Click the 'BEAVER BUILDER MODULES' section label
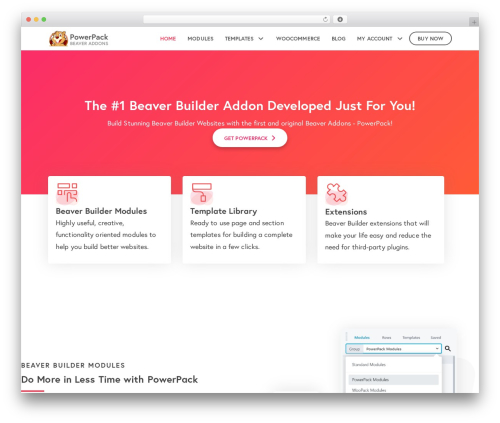This screenshot has height=423, width=500. click(73, 365)
